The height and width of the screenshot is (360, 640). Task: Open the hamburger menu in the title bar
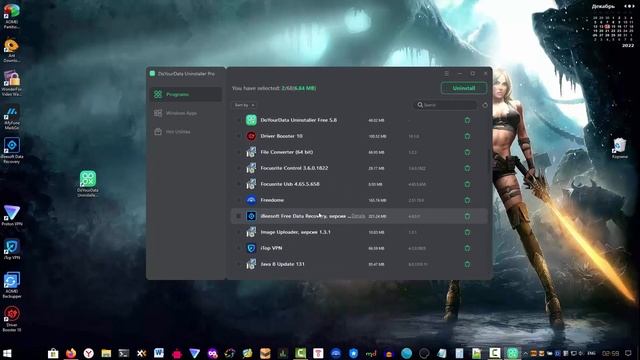coord(447,73)
